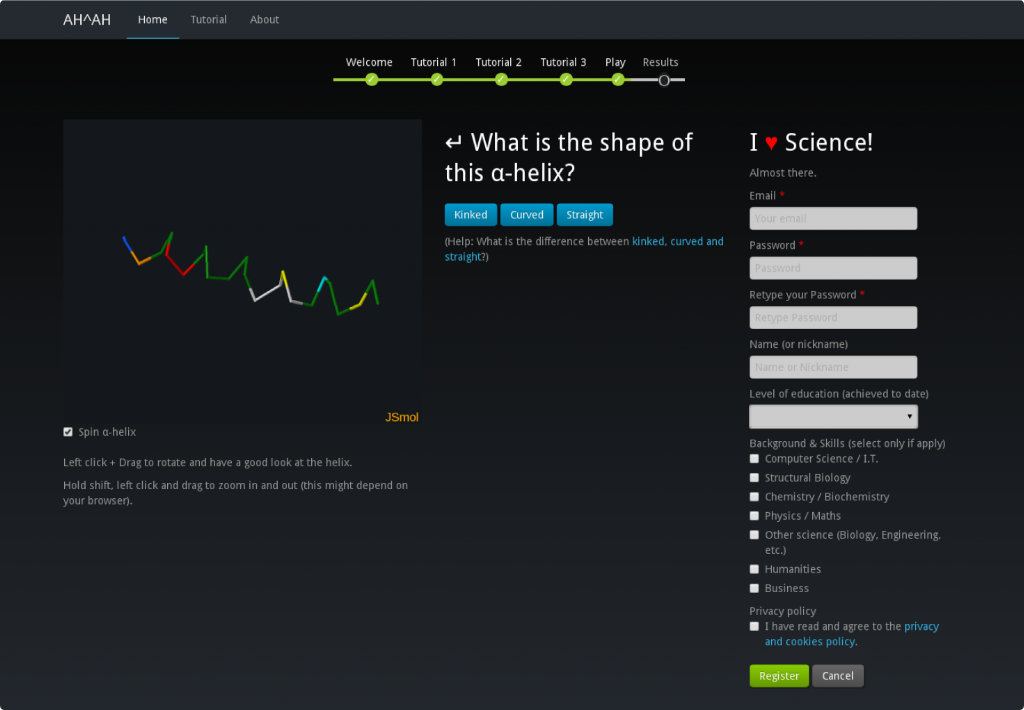This screenshot has width=1024, height=710.
Task: Click the Password input field
Action: 833,268
